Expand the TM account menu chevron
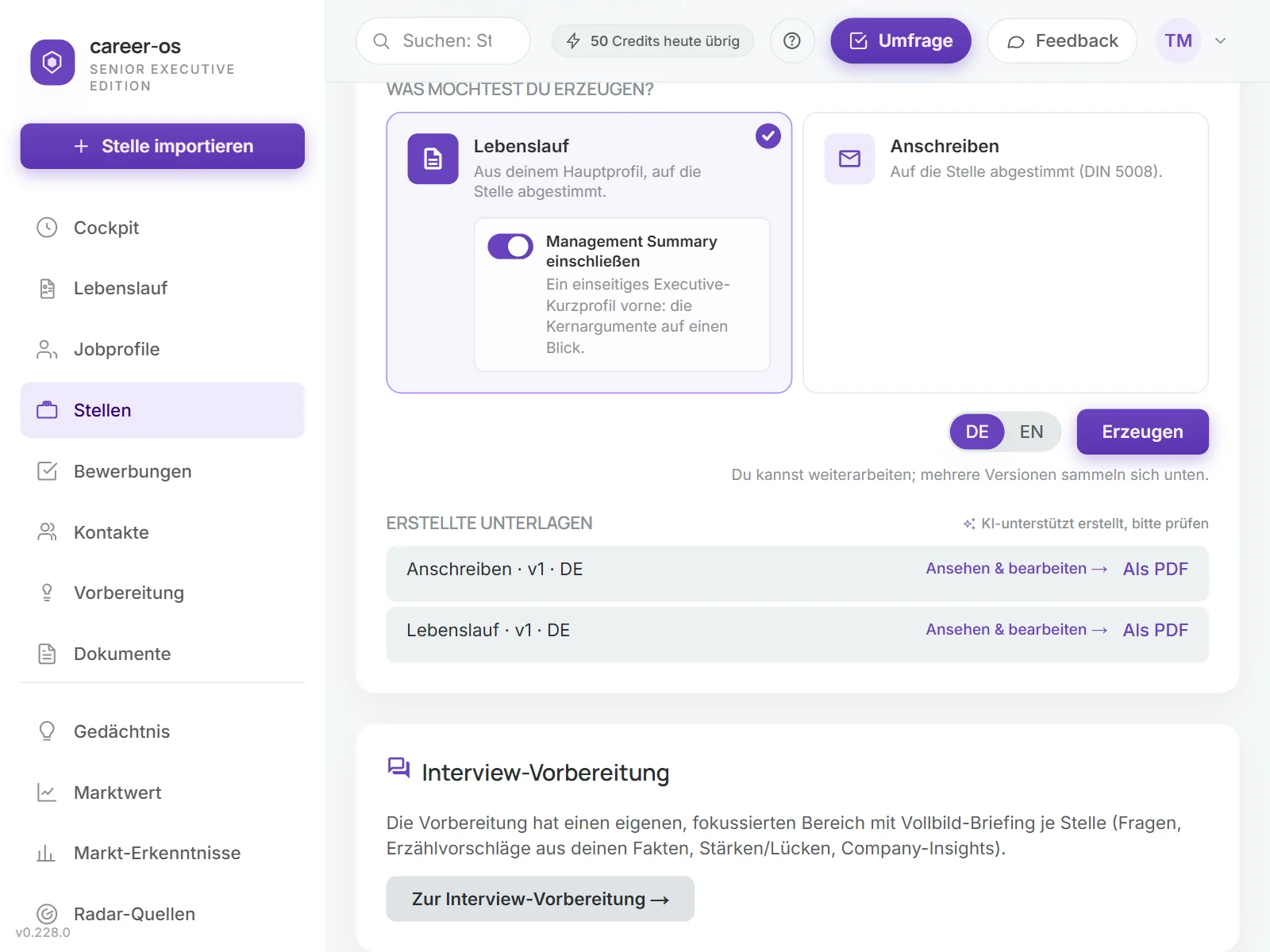 pos(1221,41)
